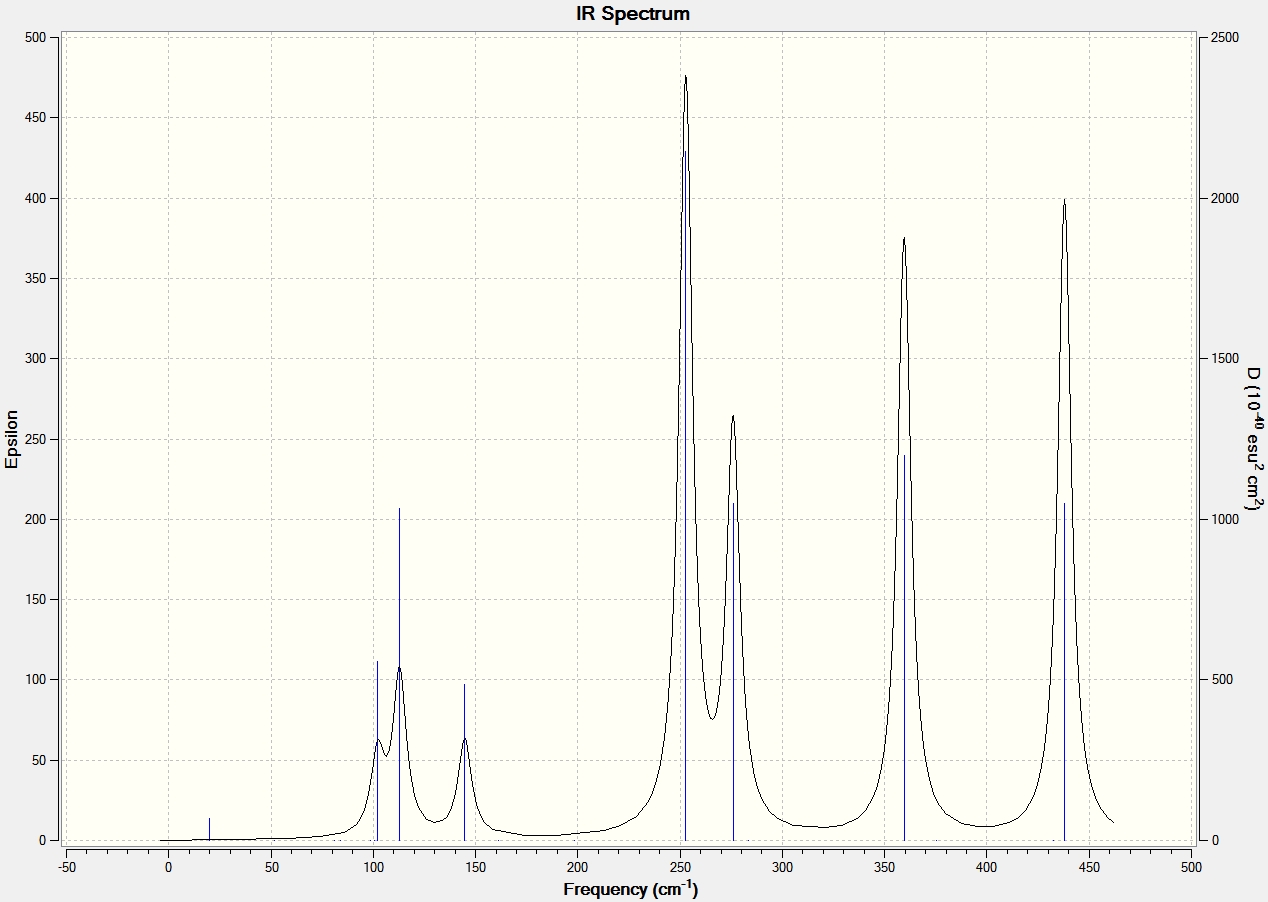Select the tallest peak apex near 253 cm-1

685,76
